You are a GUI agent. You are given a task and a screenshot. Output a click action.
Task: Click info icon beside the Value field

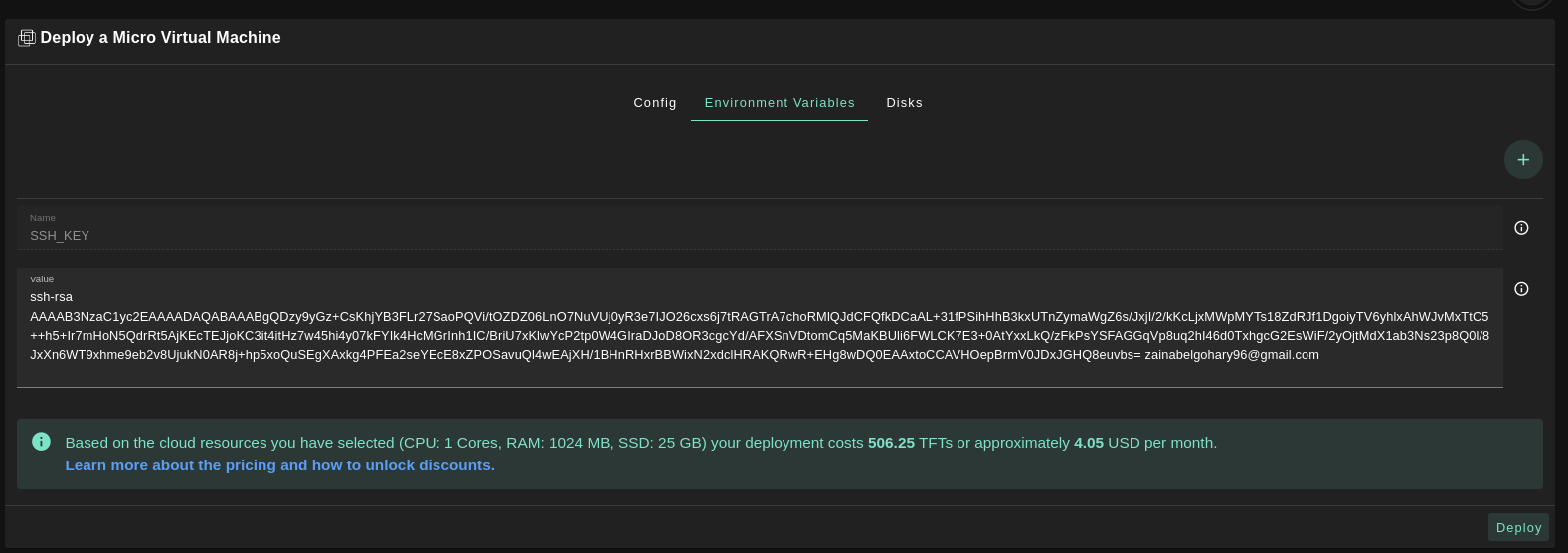click(x=1520, y=289)
